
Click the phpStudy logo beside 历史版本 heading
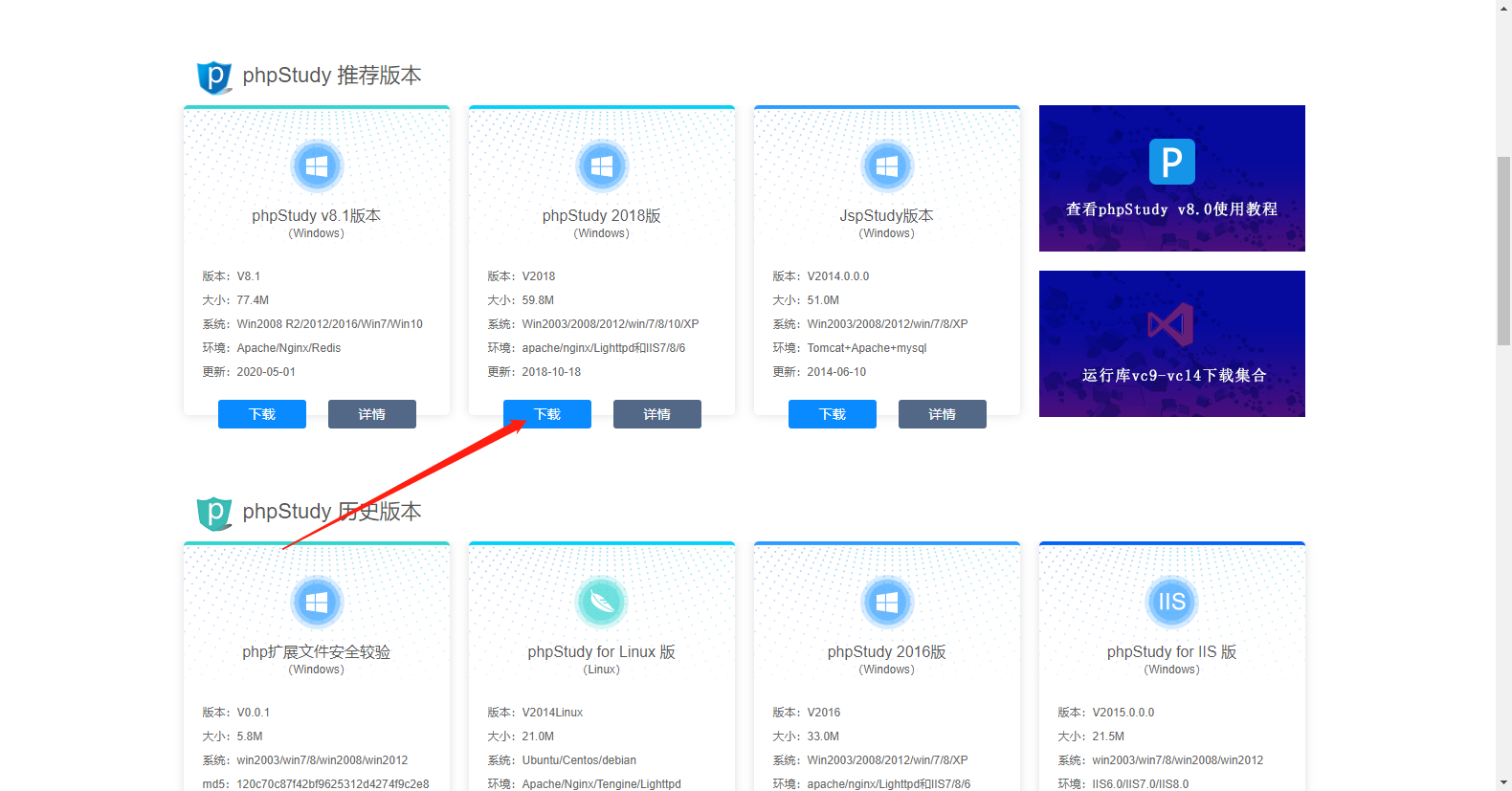[214, 513]
